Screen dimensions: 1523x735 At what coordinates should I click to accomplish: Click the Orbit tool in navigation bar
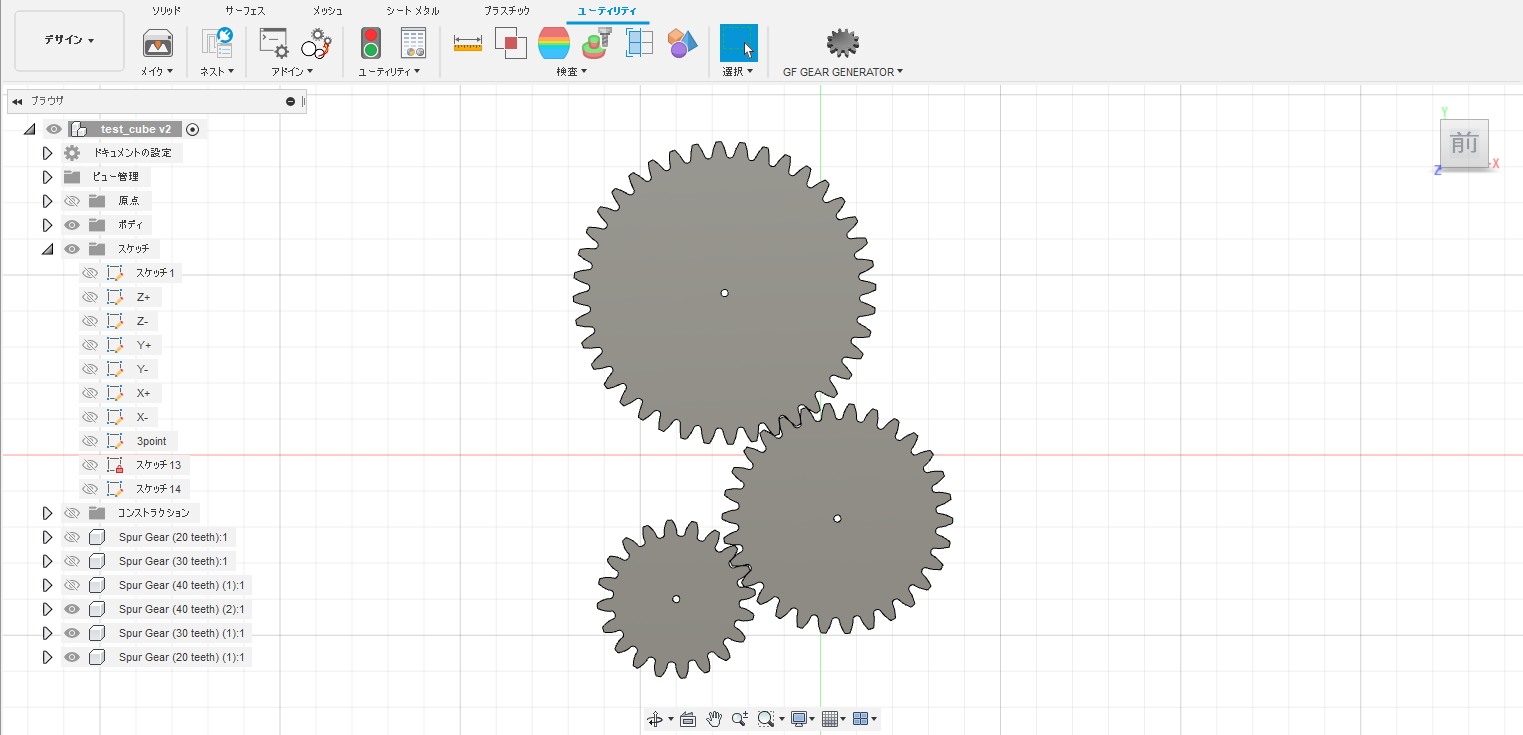[654, 718]
